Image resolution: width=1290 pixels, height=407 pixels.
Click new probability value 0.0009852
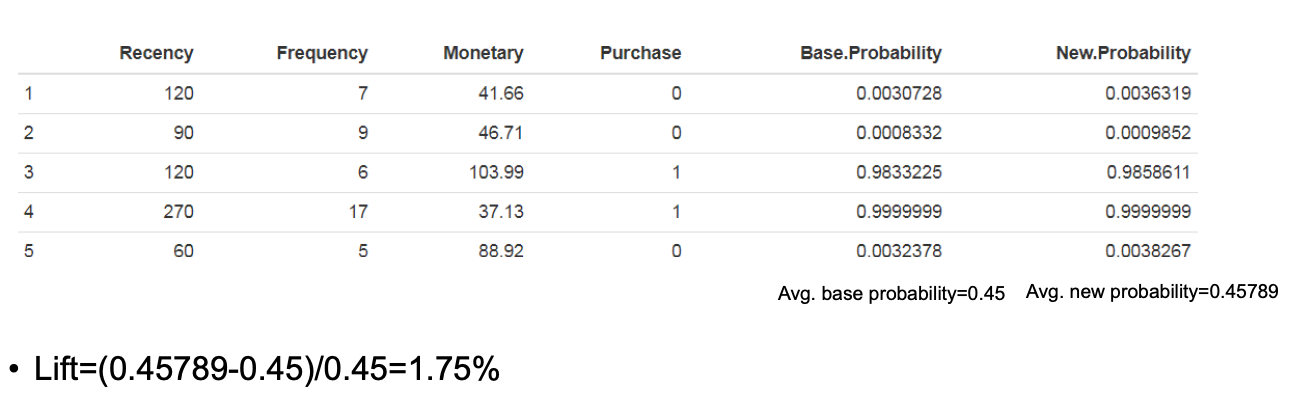(x=1148, y=133)
